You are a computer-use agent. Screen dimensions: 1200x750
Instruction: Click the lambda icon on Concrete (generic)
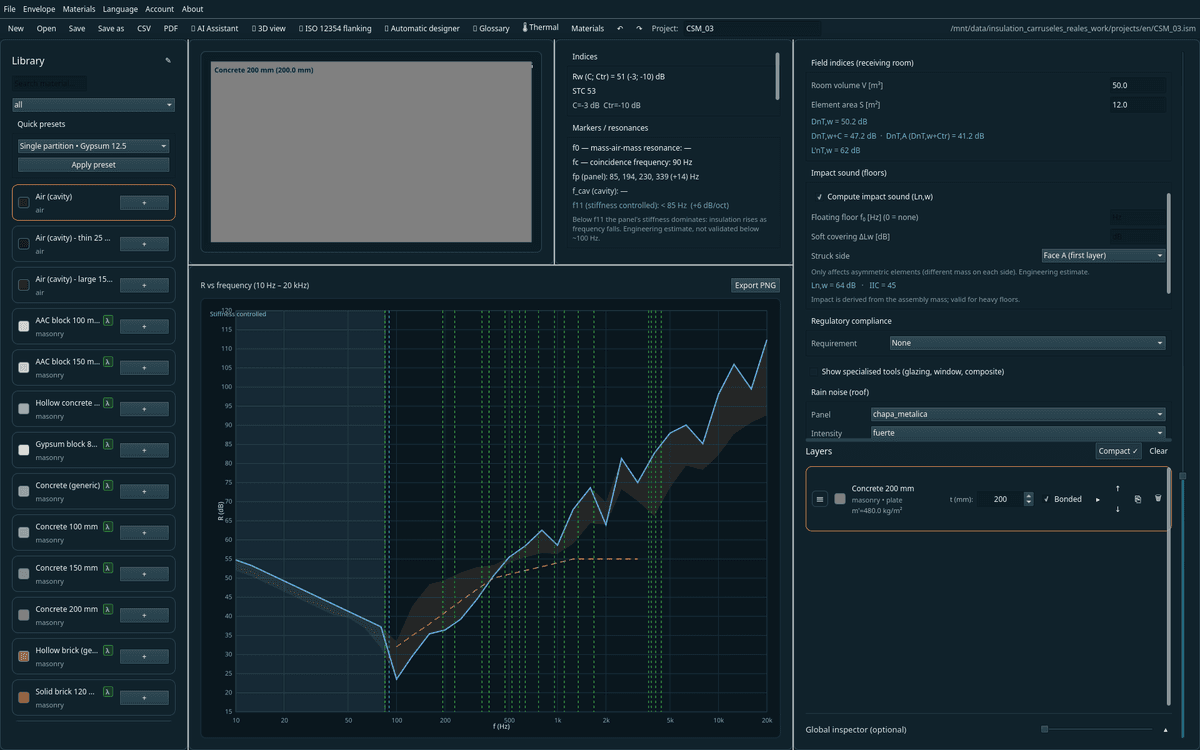108,485
